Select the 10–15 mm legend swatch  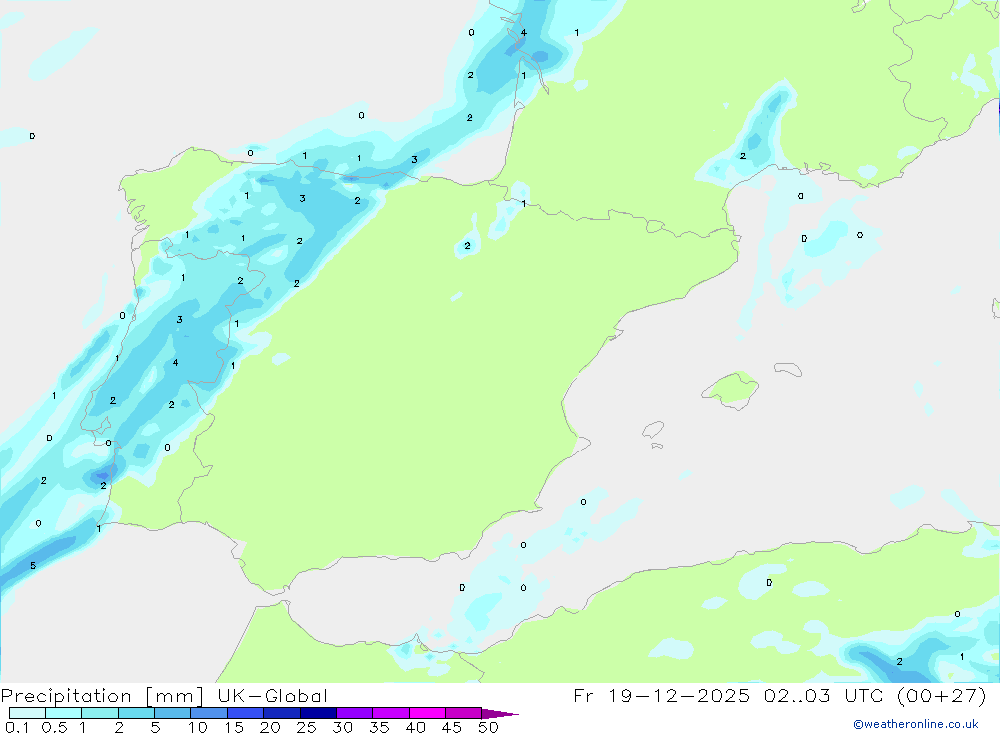[x=209, y=713]
